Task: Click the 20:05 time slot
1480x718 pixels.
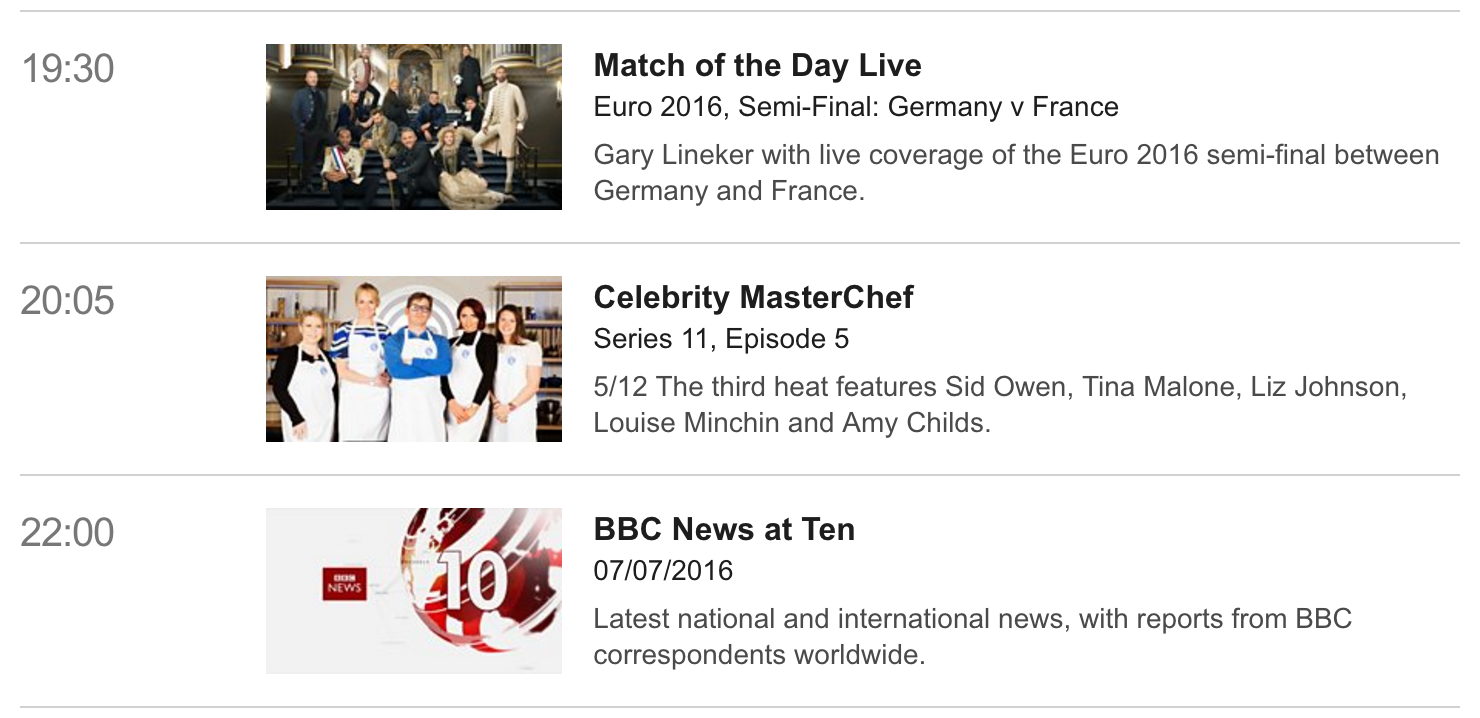Action: tap(68, 301)
